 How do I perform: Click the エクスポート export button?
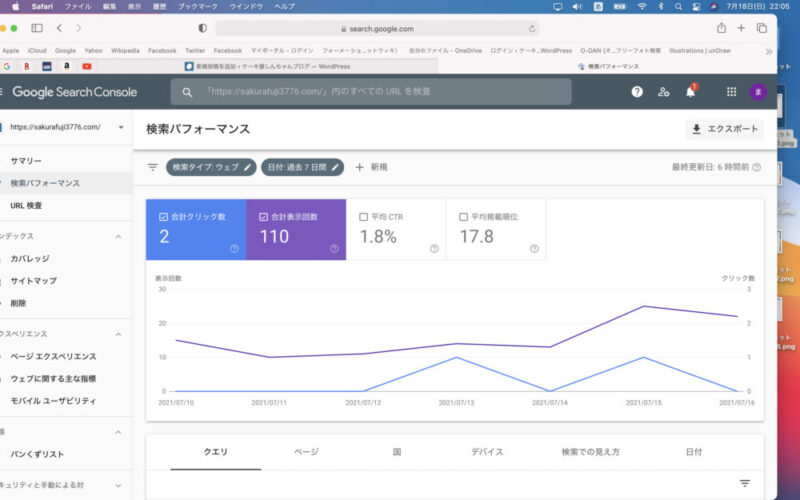tap(724, 129)
